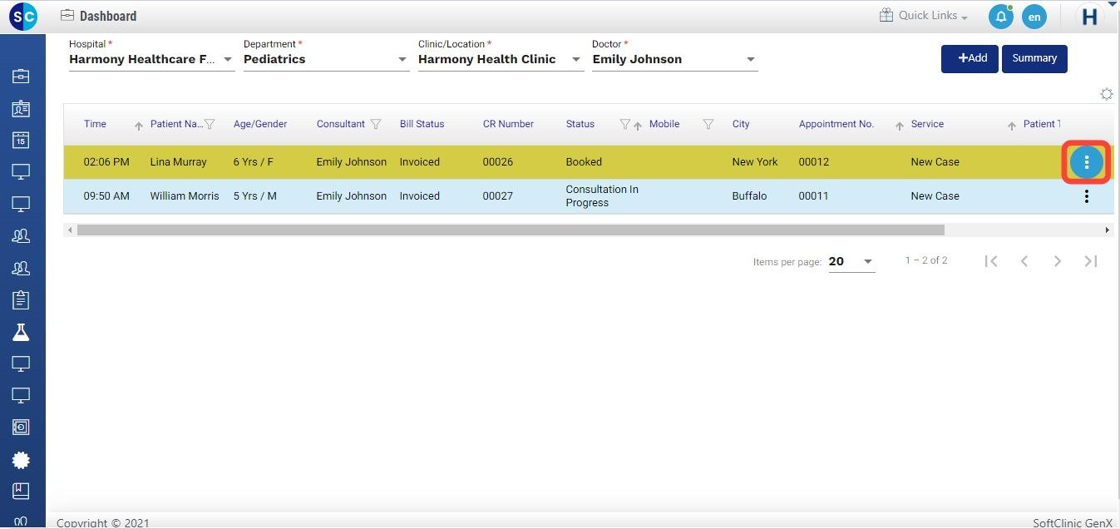This screenshot has width=1120, height=529.
Task: Click the sort arrow after Service column
Action: (x=1011, y=126)
